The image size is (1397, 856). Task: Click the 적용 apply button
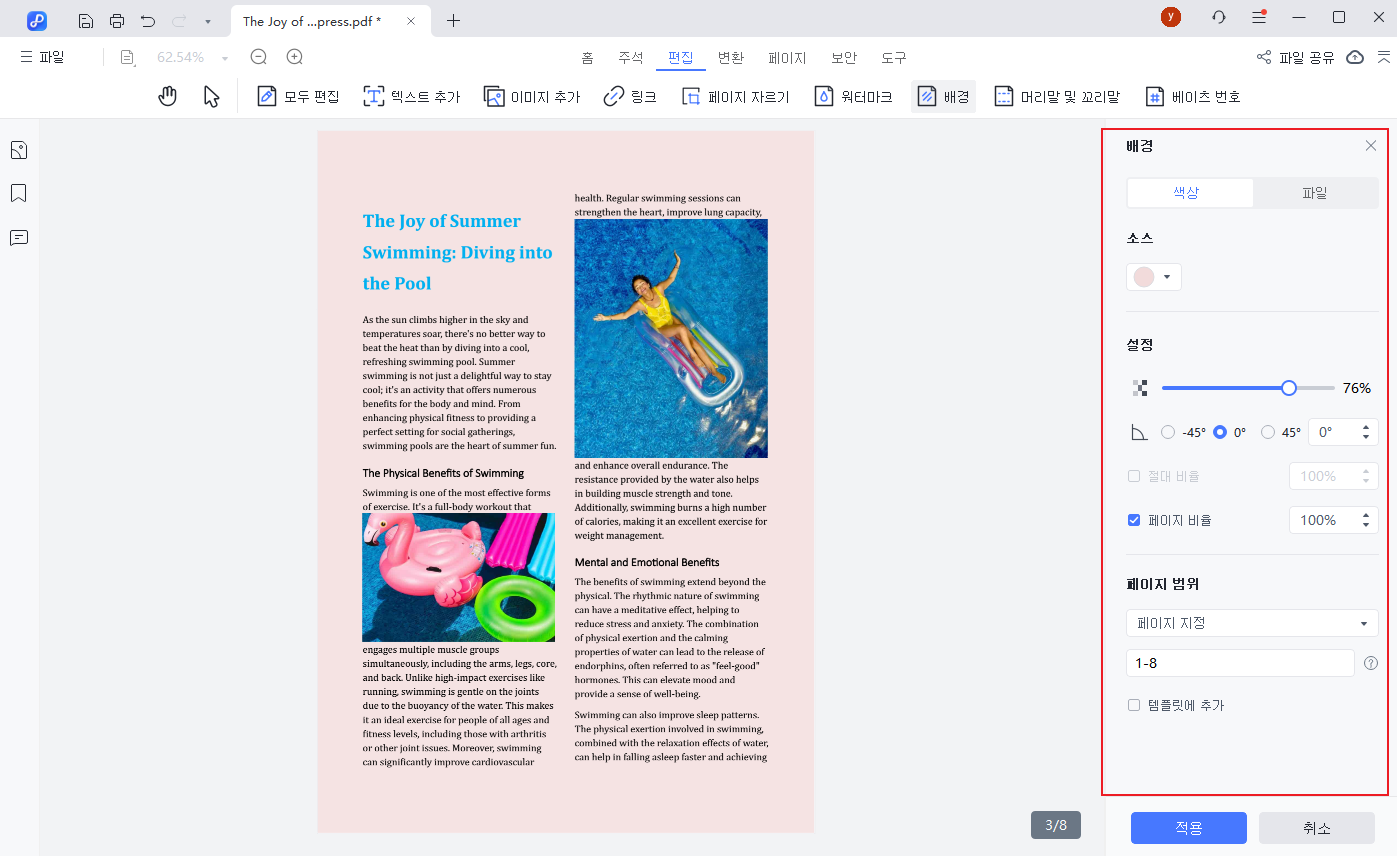point(1188,828)
